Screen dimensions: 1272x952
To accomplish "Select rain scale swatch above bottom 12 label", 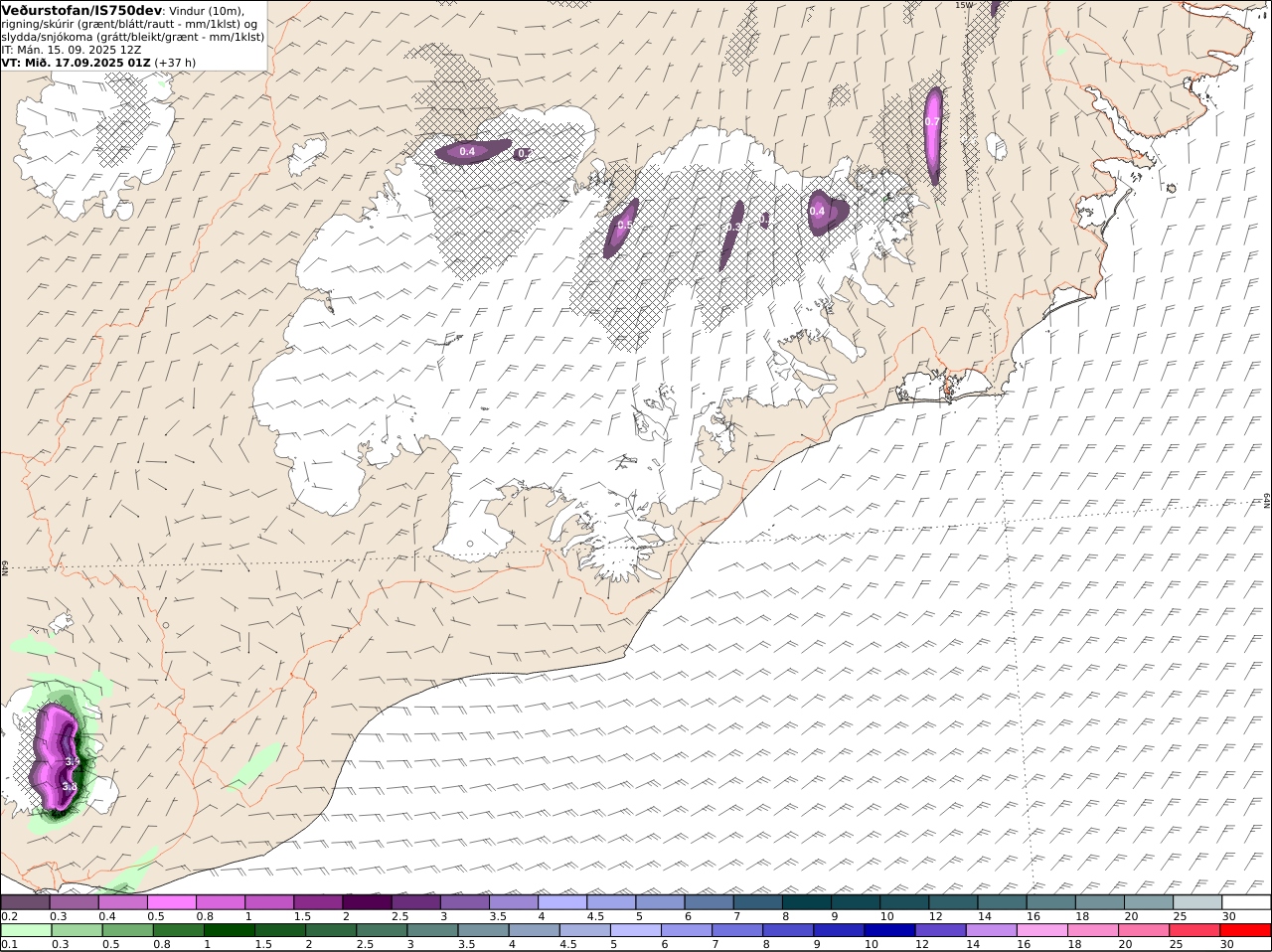I will click(x=940, y=930).
